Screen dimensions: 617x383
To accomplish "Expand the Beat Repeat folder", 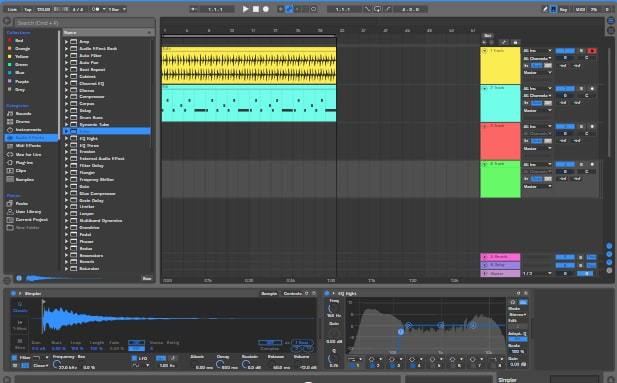I will coord(67,69).
